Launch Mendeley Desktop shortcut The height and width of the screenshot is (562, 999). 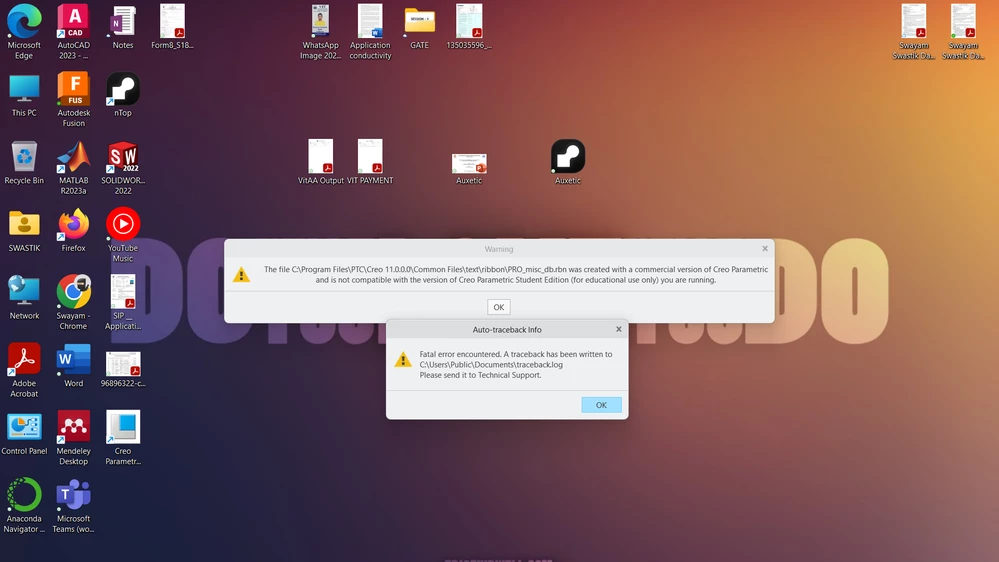tap(73, 437)
